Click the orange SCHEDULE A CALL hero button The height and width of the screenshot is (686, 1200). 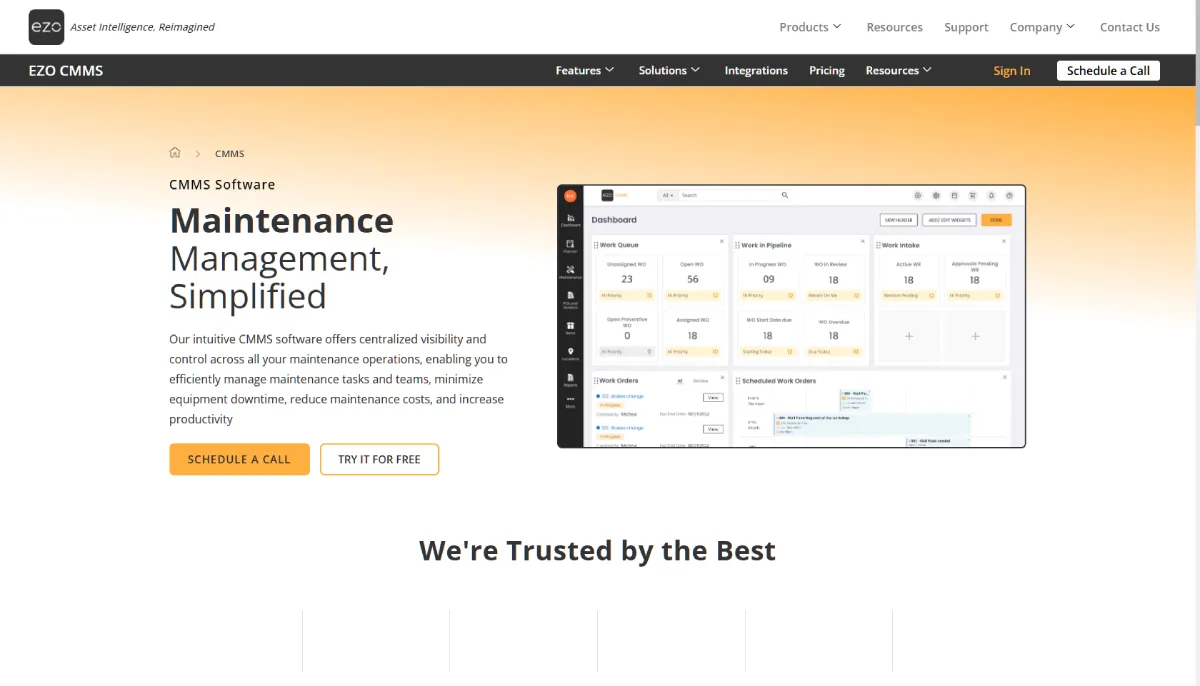[239, 459]
